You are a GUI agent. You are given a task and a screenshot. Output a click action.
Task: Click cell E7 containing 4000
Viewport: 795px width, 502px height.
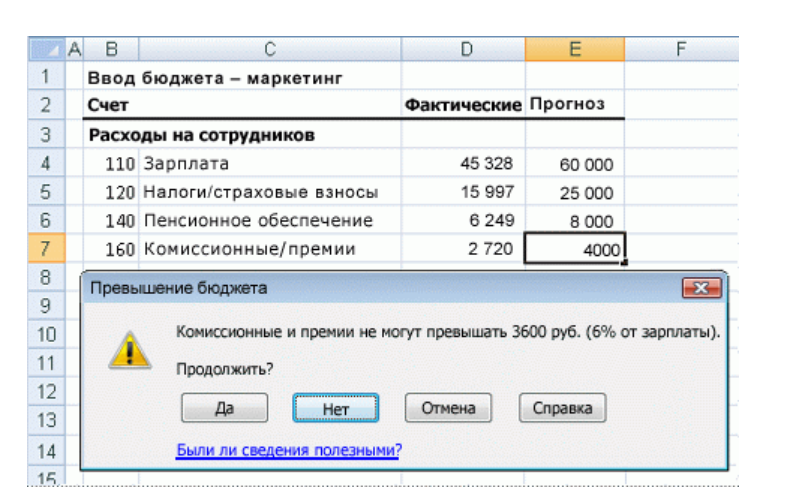pyautogui.click(x=575, y=250)
